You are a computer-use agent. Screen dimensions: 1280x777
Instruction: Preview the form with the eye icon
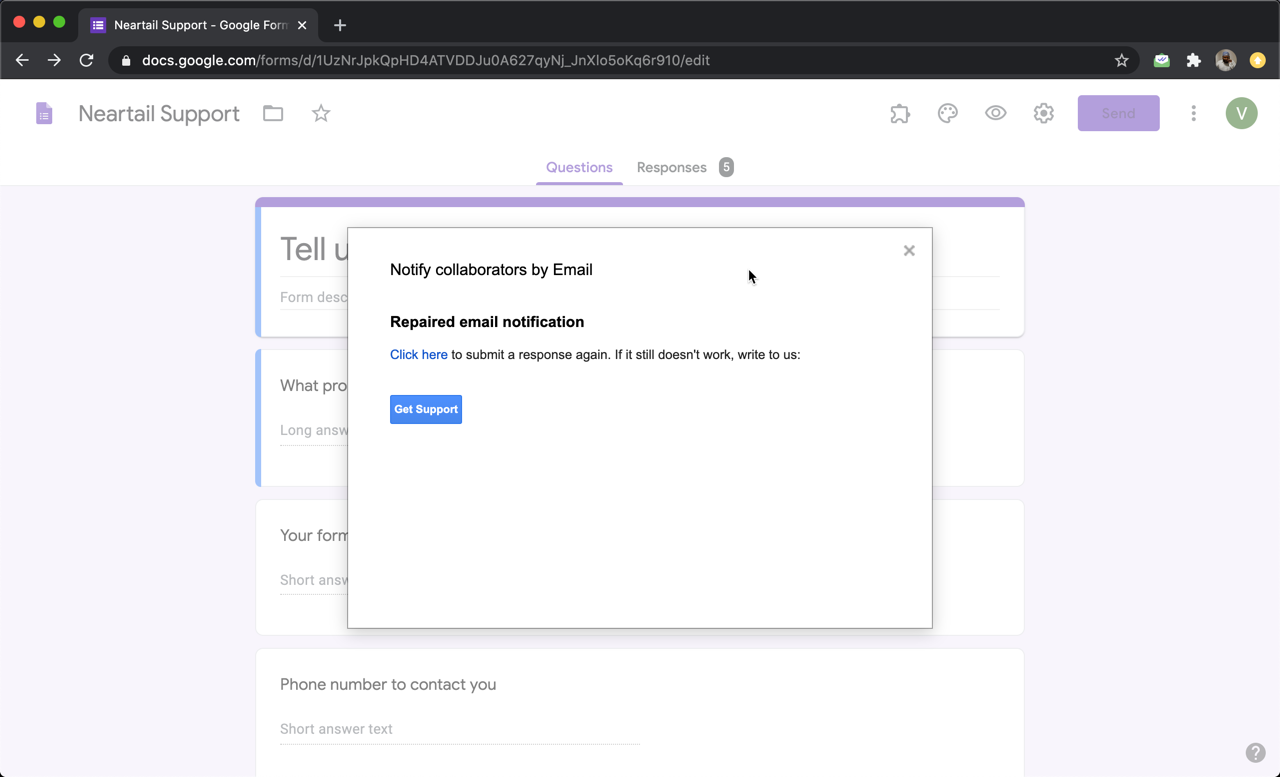pyautogui.click(x=996, y=114)
